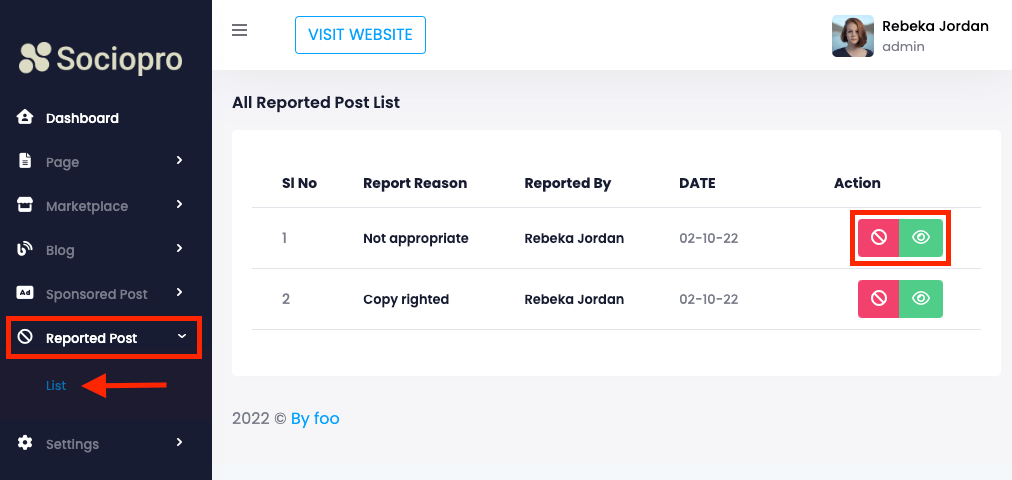Click the Settings gear icon
The width and height of the screenshot is (1012, 480).
pyautogui.click(x=26, y=443)
